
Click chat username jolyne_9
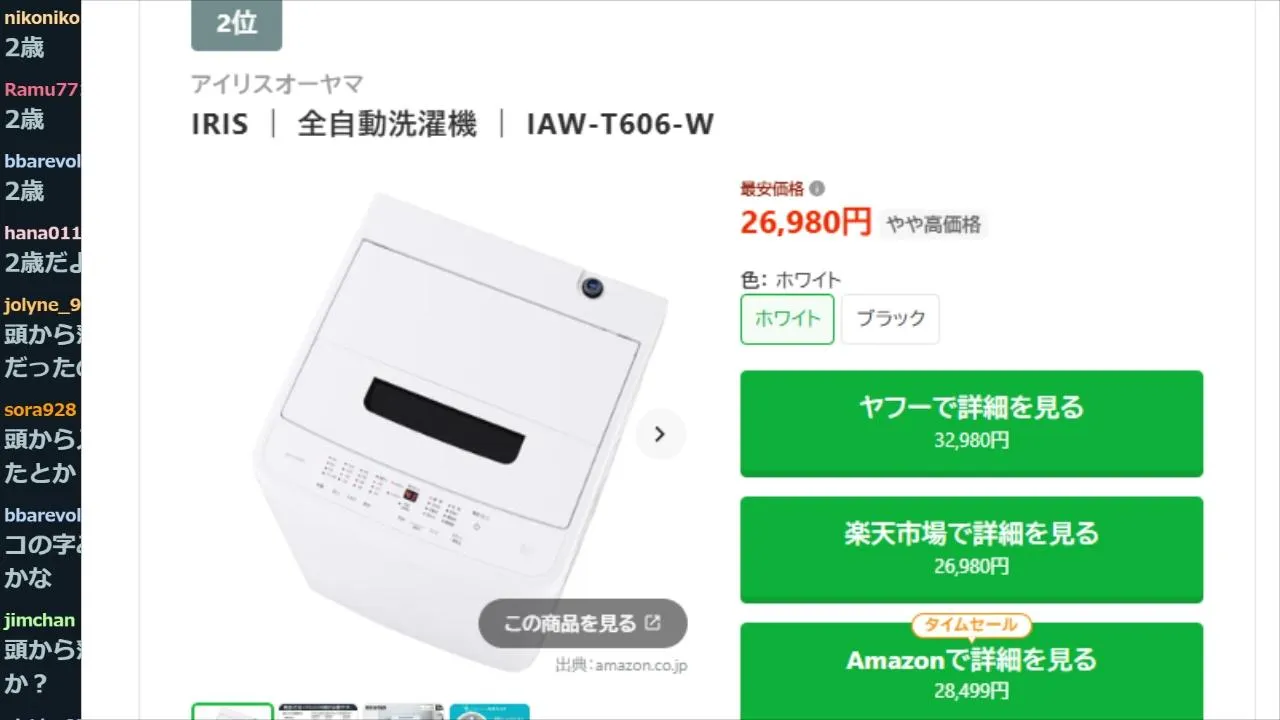tap(42, 305)
